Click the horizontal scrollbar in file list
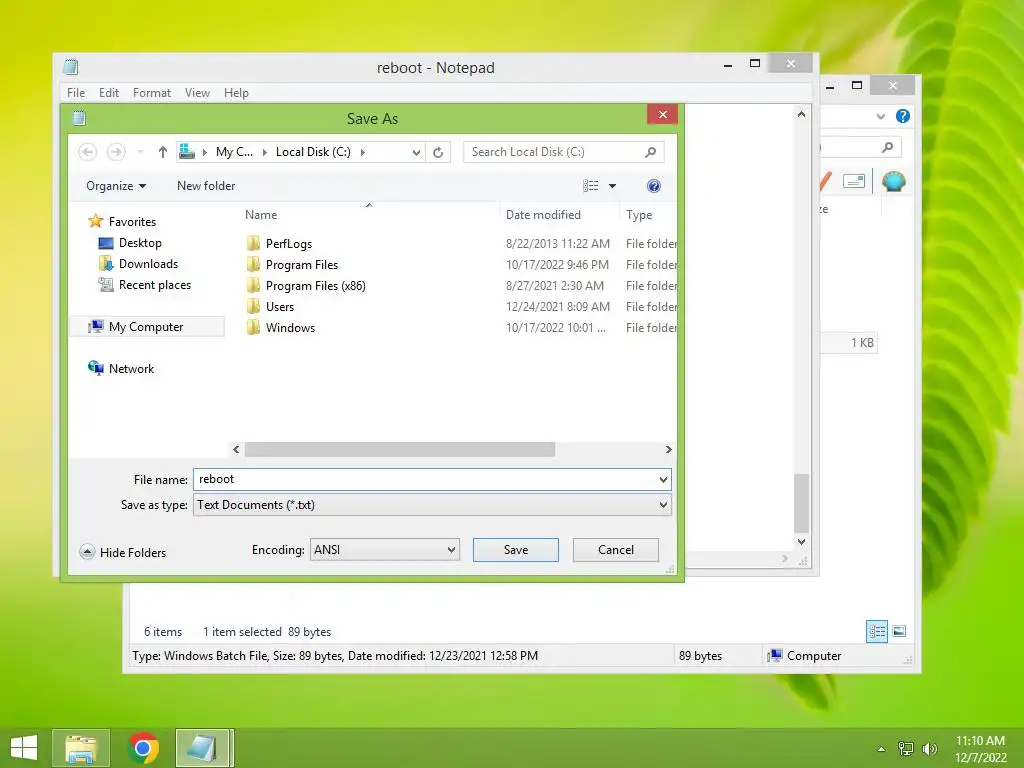This screenshot has height=768, width=1024. tap(400, 449)
